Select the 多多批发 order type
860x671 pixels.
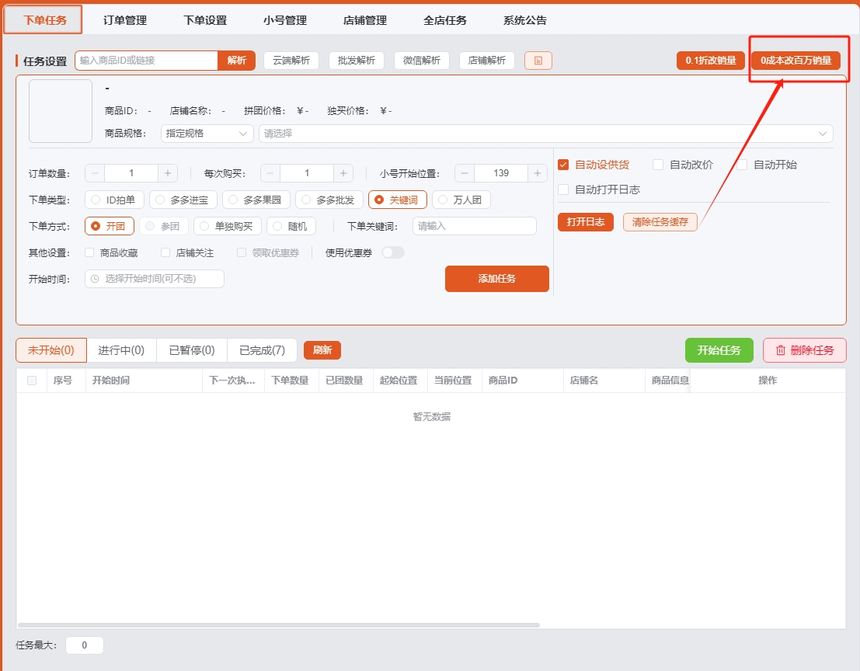[329, 200]
